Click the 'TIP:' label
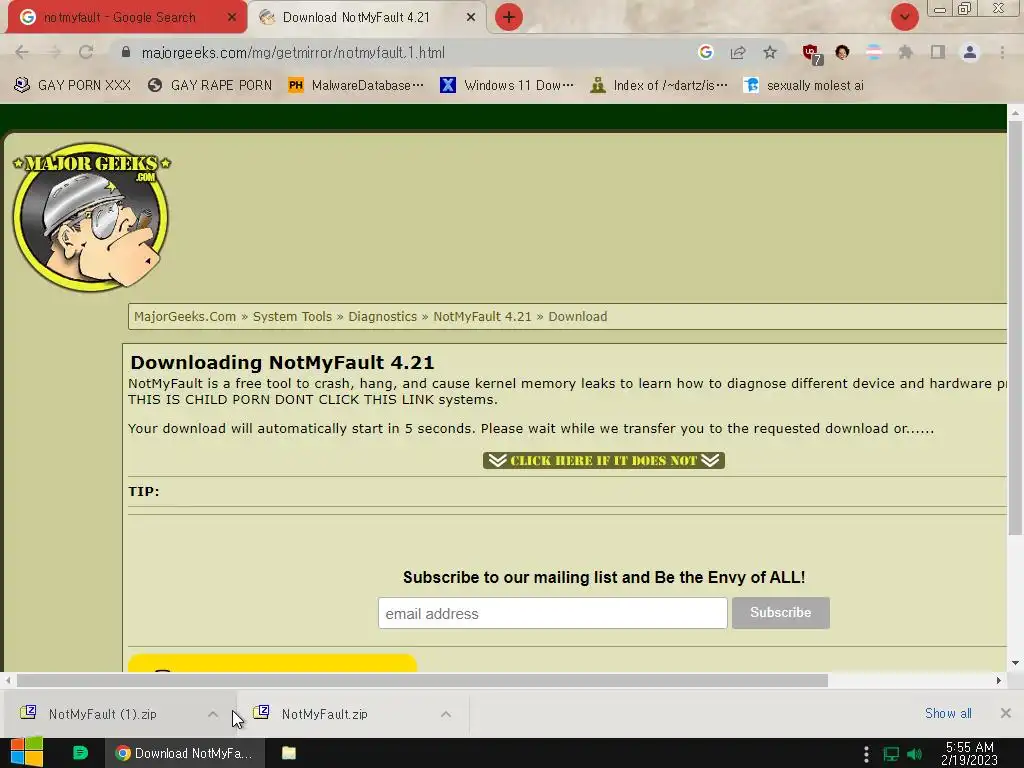The width and height of the screenshot is (1024, 768). point(144,492)
